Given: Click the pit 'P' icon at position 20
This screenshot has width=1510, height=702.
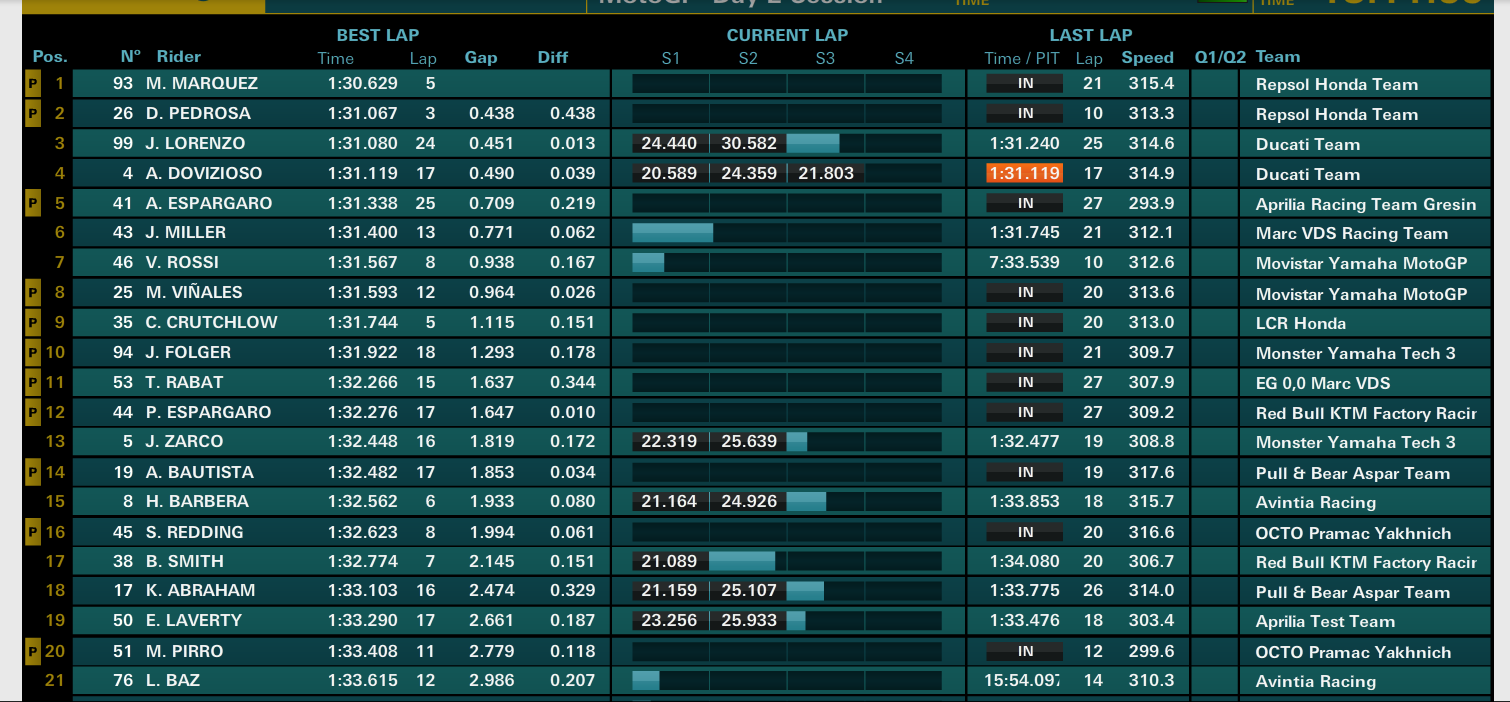Looking at the screenshot, I should [x=32, y=652].
